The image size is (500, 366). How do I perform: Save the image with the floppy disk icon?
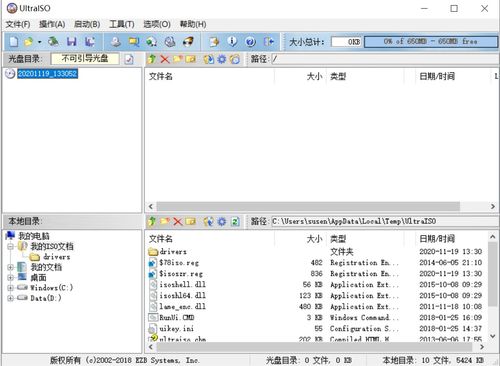[x=72, y=42]
